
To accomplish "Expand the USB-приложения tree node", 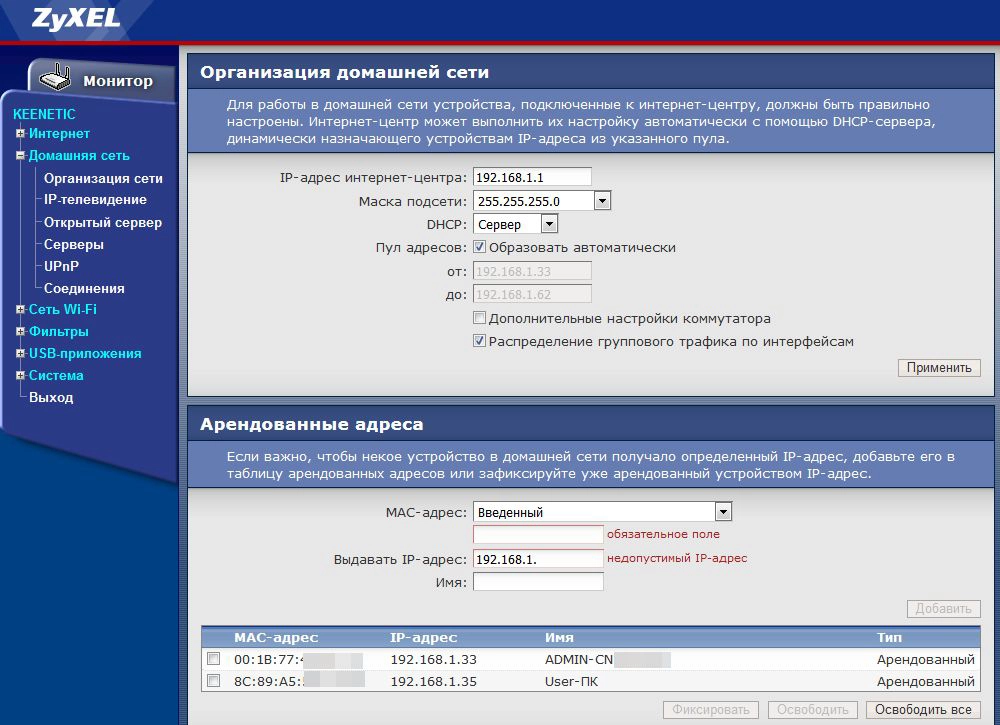I will pyautogui.click(x=20, y=353).
